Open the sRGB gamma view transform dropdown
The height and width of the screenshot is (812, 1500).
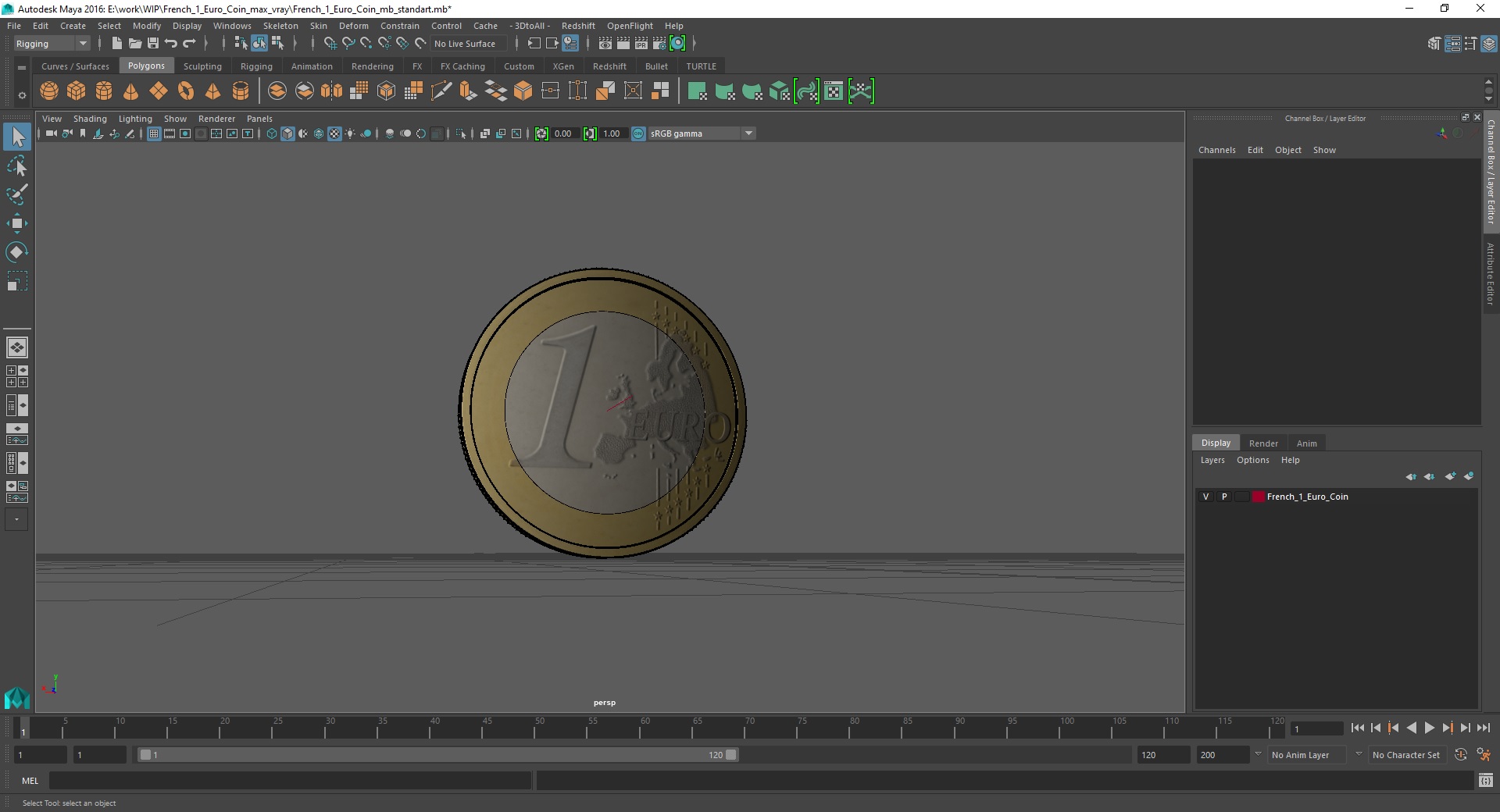coord(702,134)
